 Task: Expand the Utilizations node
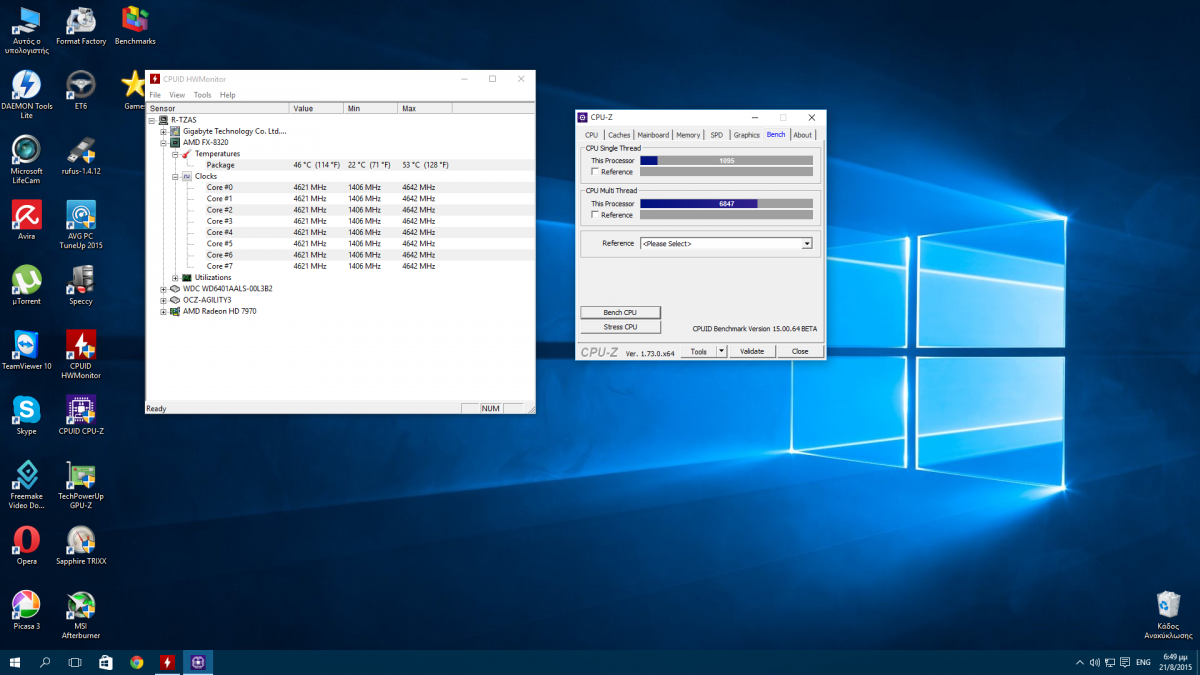(x=175, y=277)
